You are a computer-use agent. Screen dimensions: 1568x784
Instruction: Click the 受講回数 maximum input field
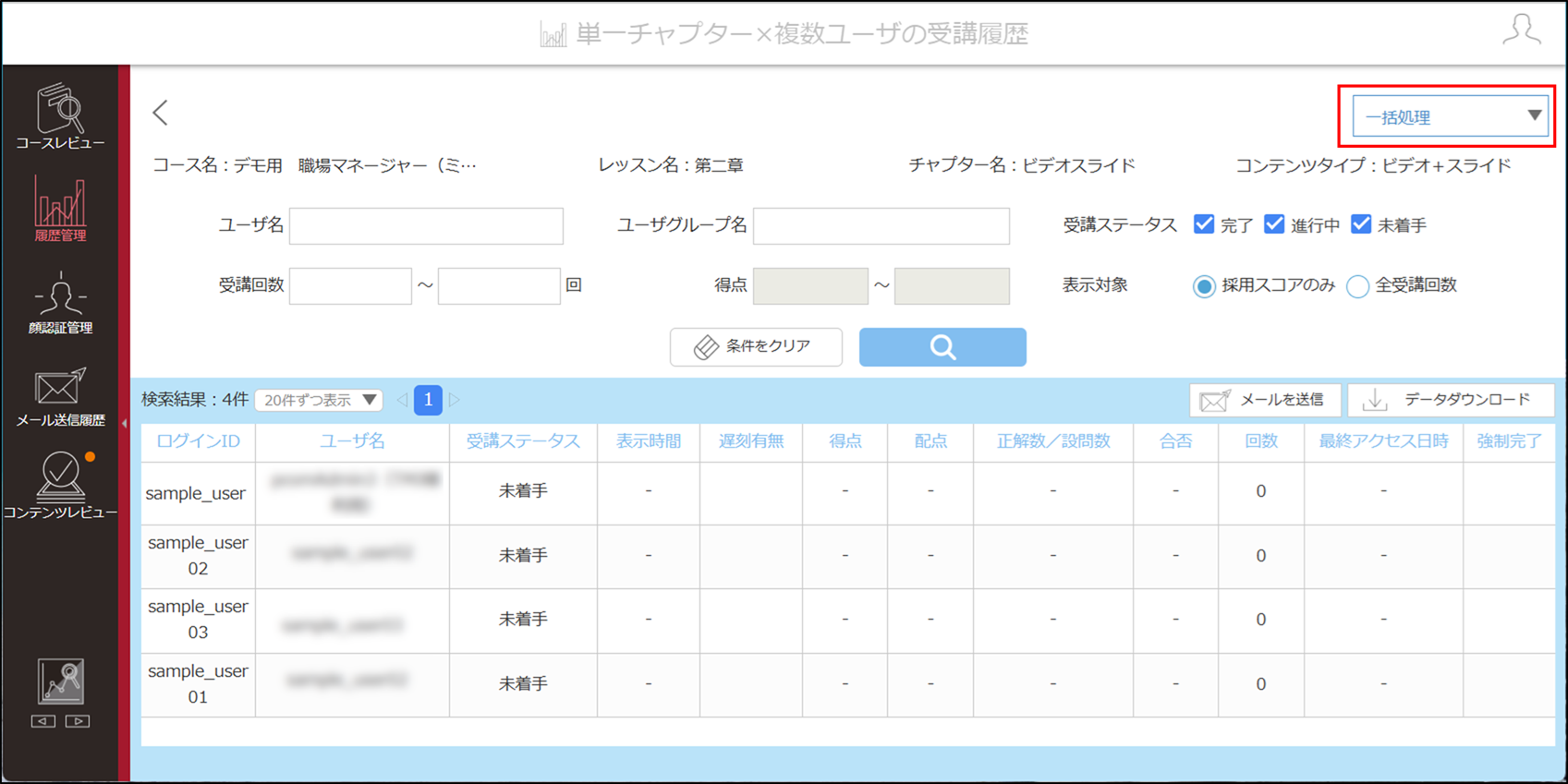(x=499, y=286)
